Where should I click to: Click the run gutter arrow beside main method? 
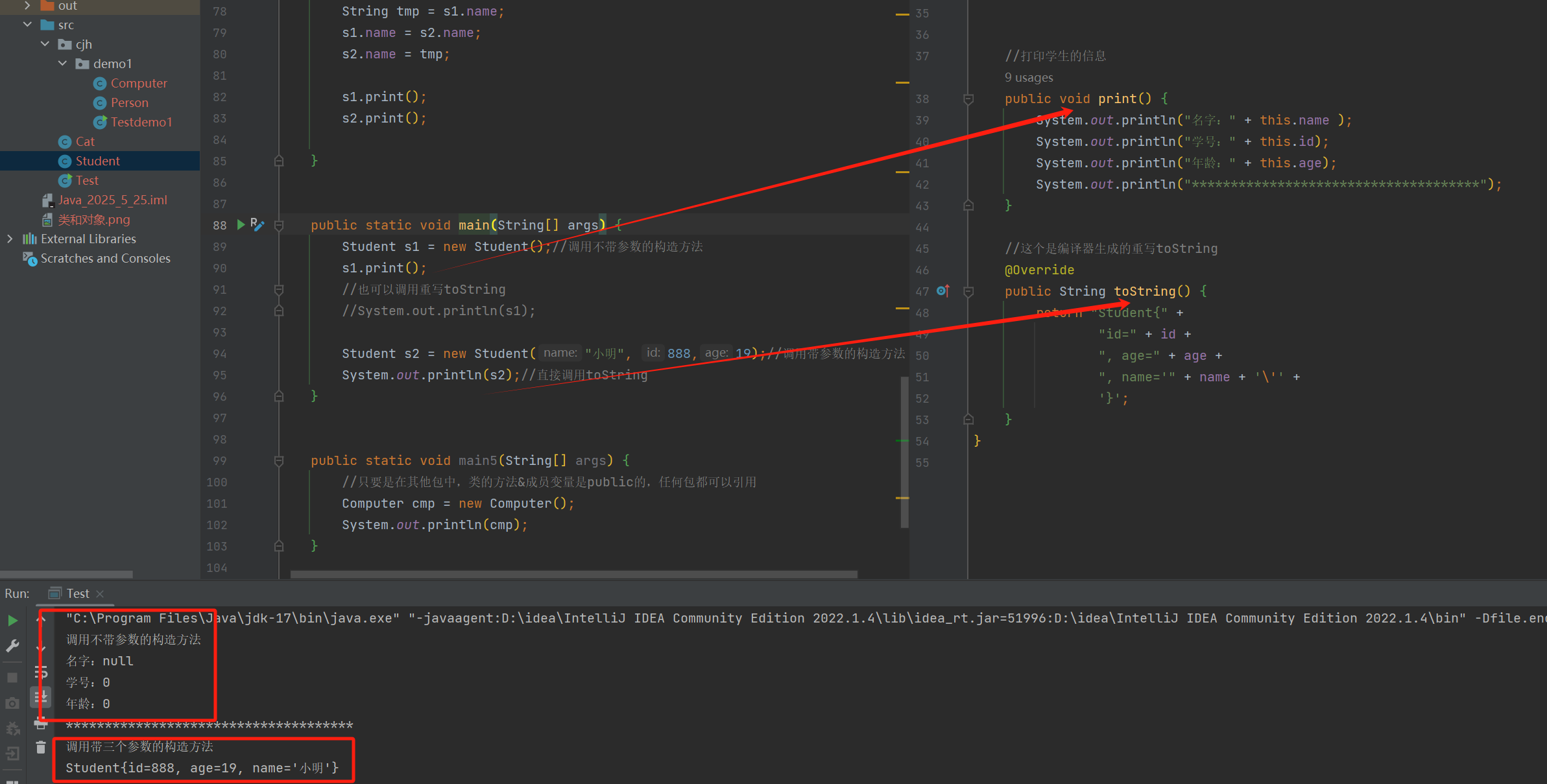point(241,224)
